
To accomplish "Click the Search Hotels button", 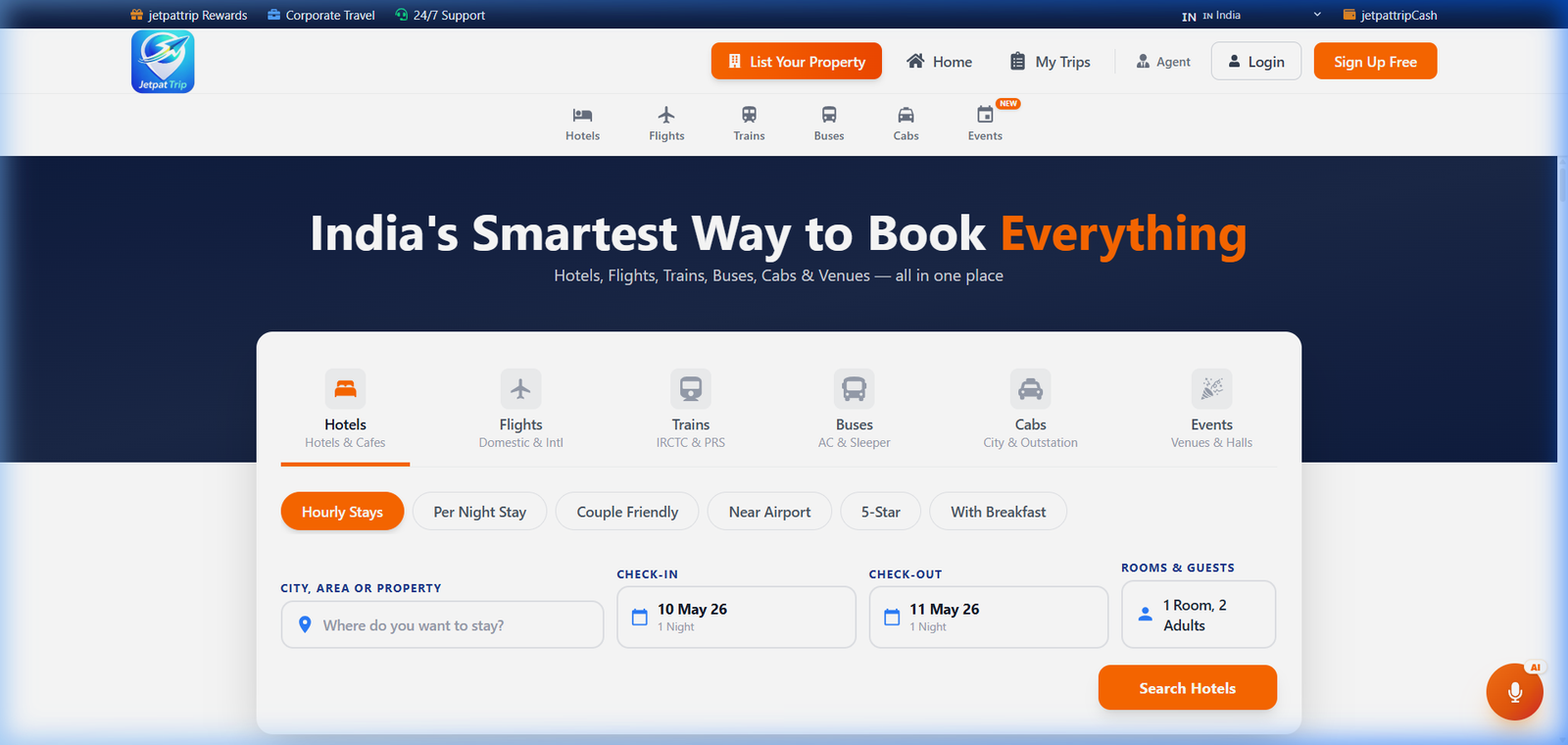I will (x=1187, y=688).
